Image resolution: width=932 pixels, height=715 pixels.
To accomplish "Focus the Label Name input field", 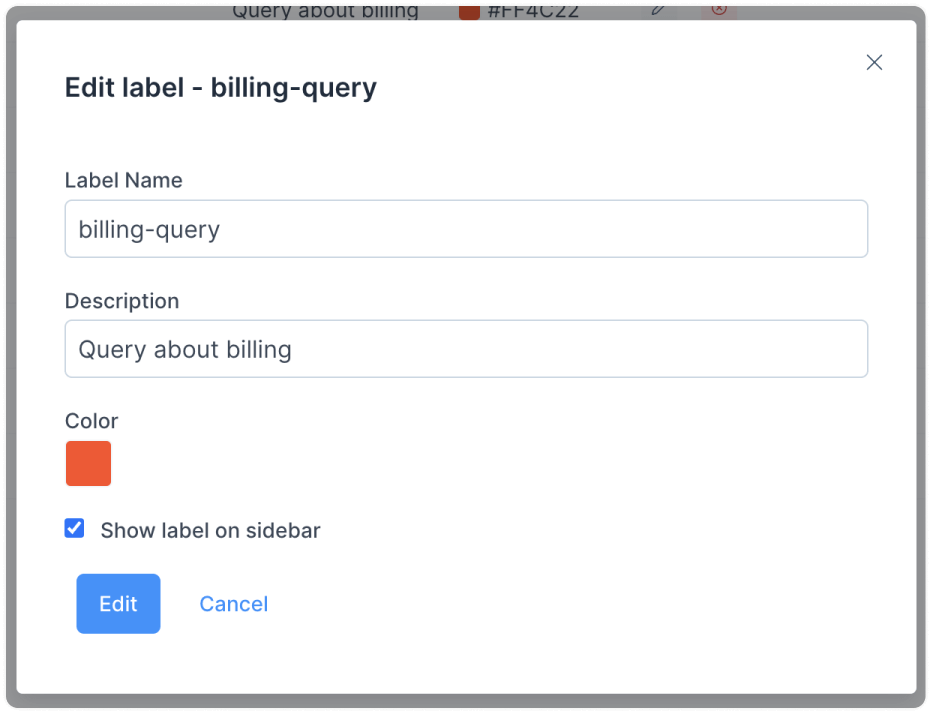I will point(466,229).
